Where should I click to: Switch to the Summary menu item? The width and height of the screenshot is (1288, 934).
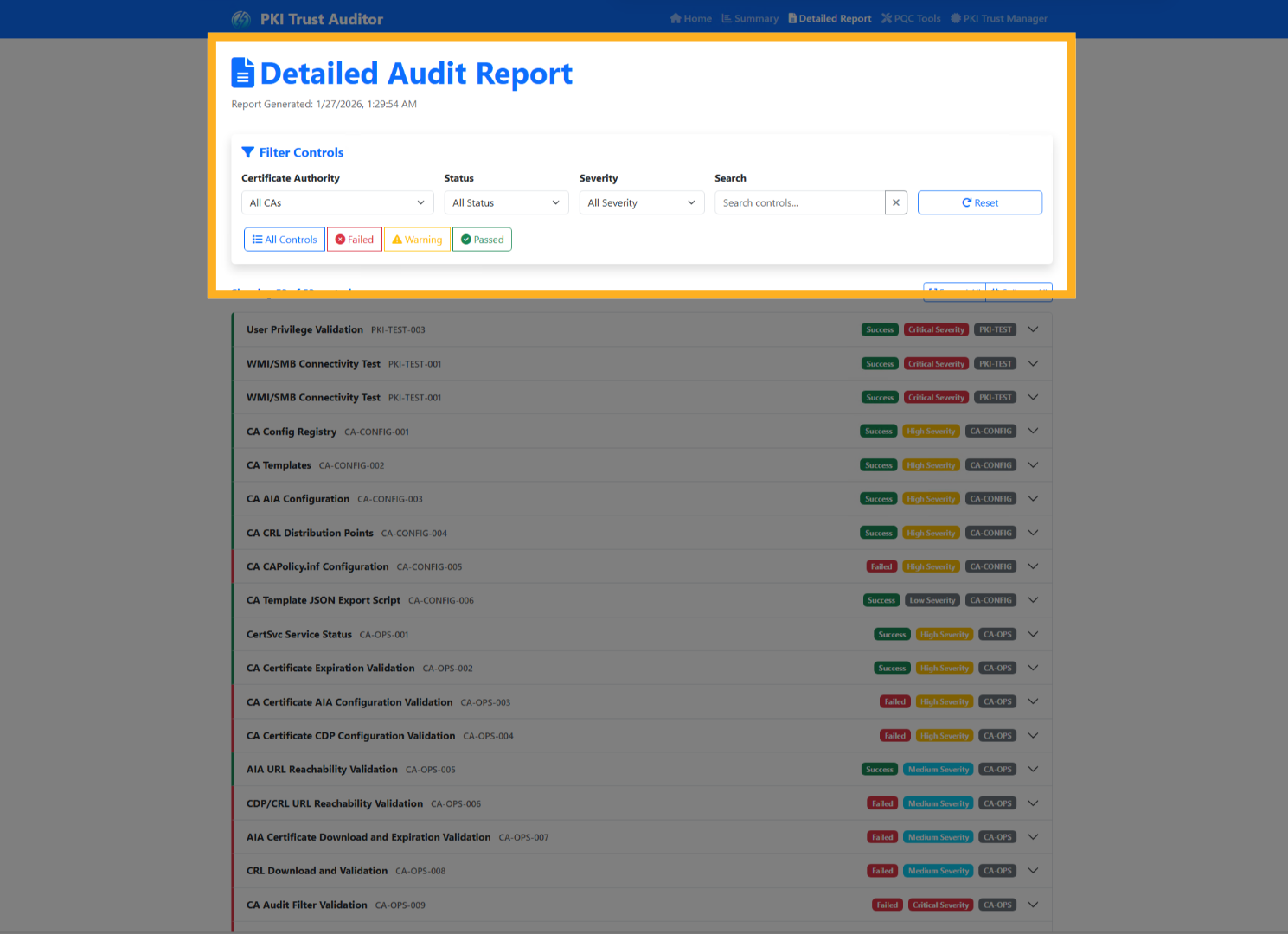[x=750, y=18]
